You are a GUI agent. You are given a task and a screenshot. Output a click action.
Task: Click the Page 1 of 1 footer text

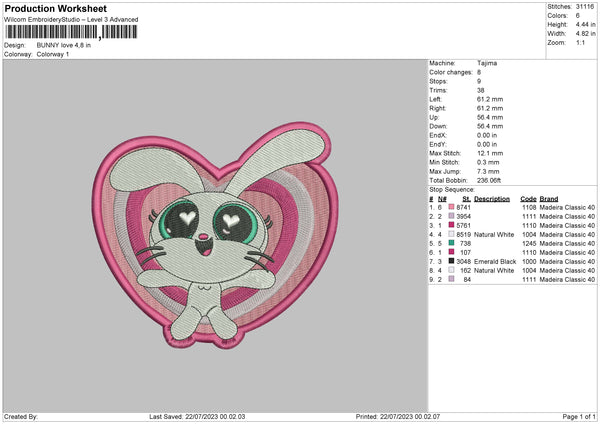(x=574, y=417)
